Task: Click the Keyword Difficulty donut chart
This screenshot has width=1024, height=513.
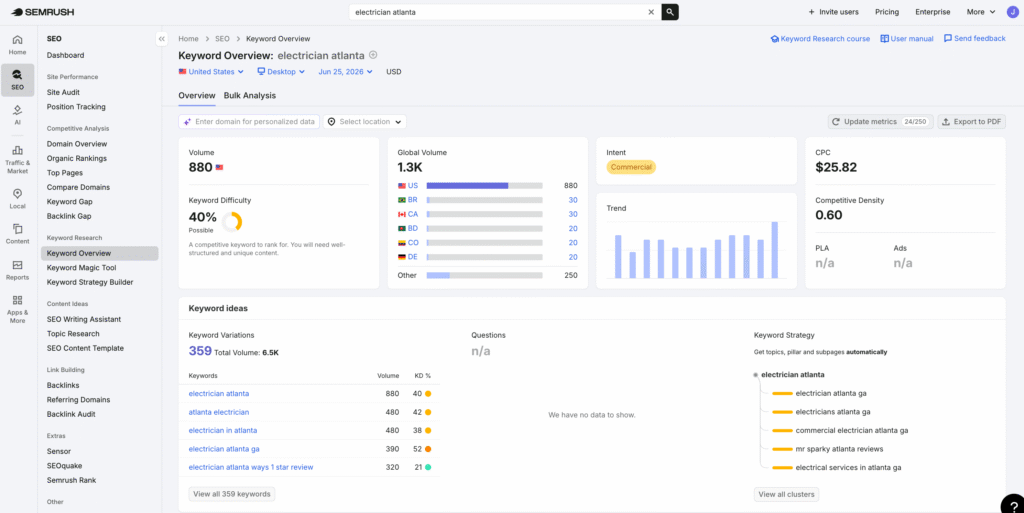Action: pos(232,222)
